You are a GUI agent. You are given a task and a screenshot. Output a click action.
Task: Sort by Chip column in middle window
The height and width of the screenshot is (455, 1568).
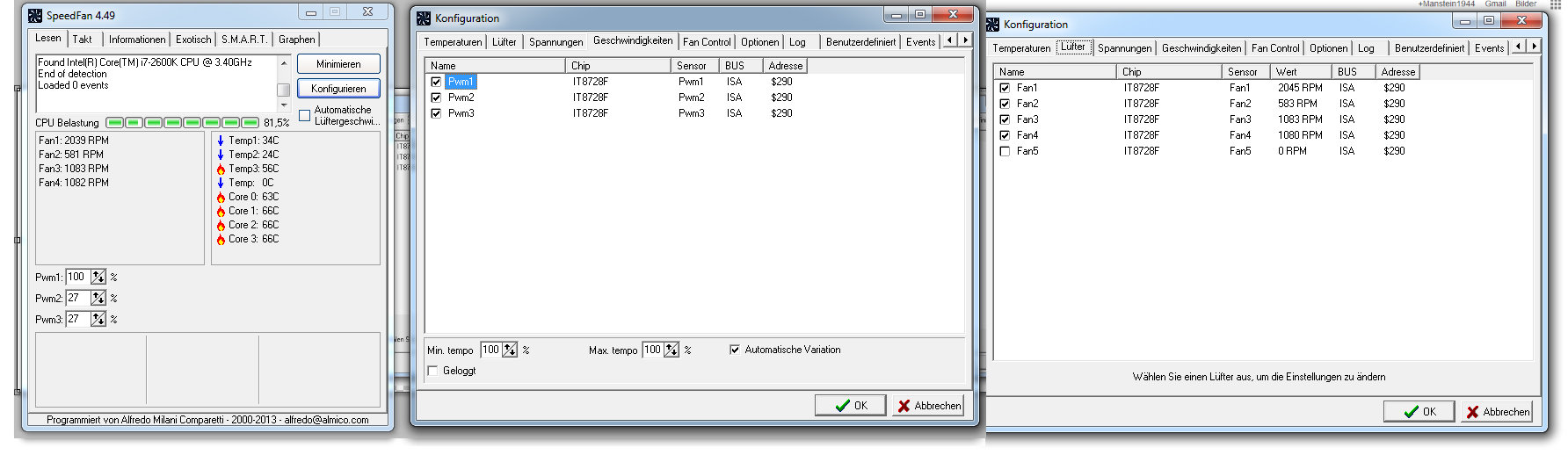(x=618, y=66)
